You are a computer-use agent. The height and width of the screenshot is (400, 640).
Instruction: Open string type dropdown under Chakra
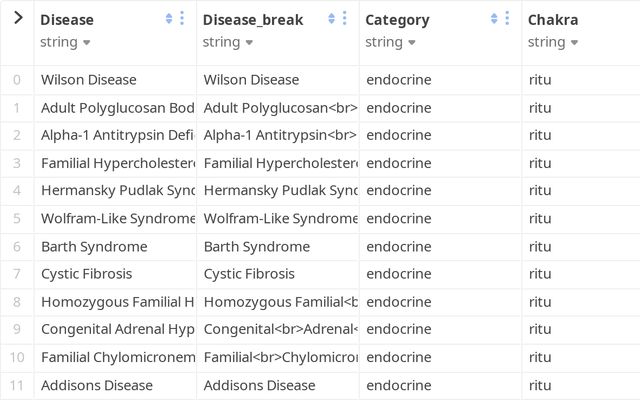tap(553, 42)
